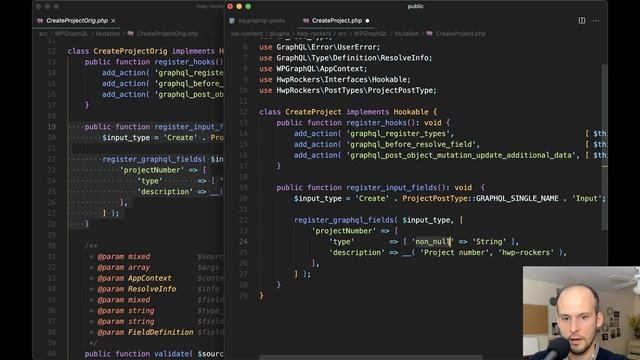Close the CreateProjectOrig.php tab
This screenshot has width=640, height=360.
(113, 21)
